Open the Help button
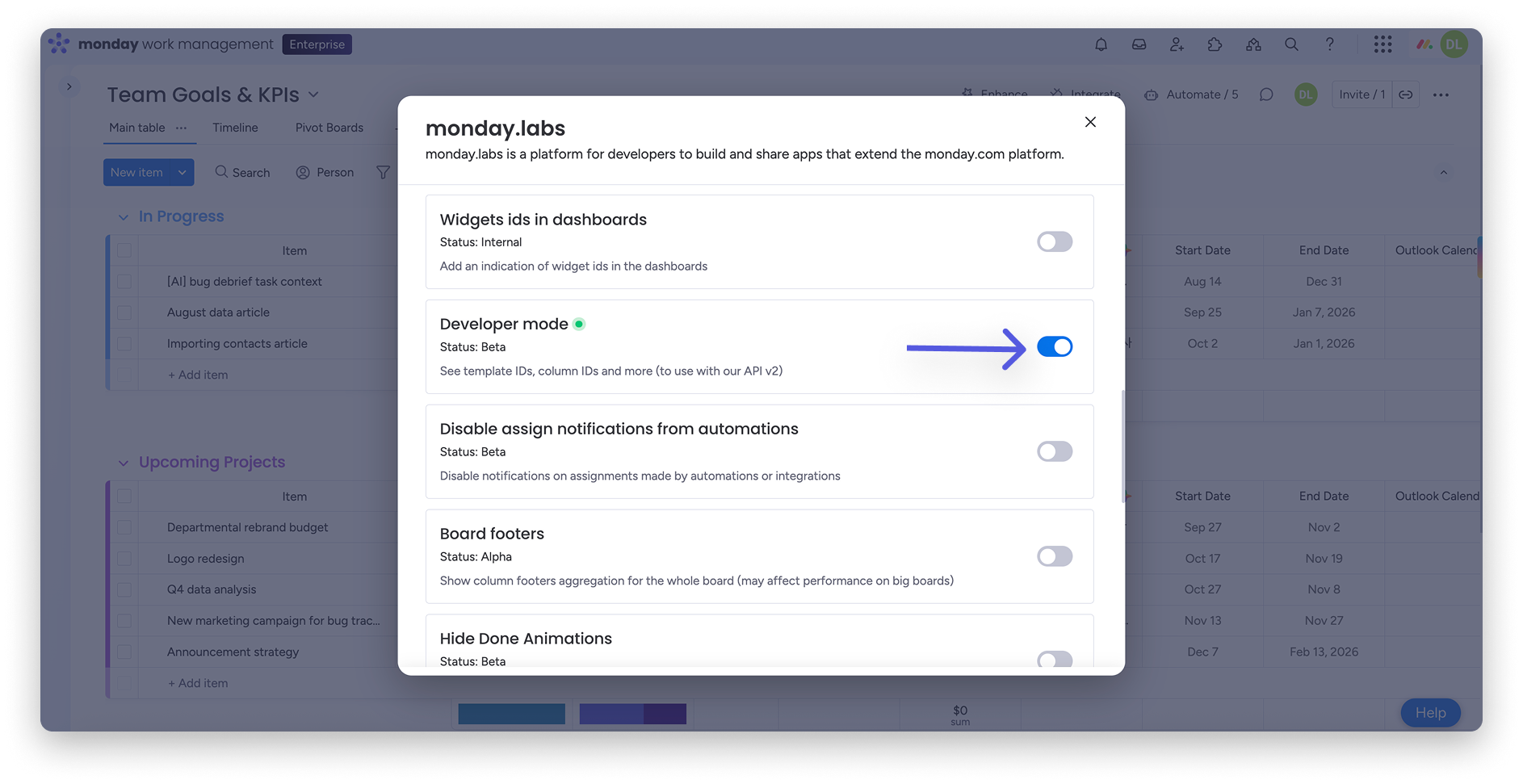This screenshot has width=1523, height=784. [x=1430, y=713]
